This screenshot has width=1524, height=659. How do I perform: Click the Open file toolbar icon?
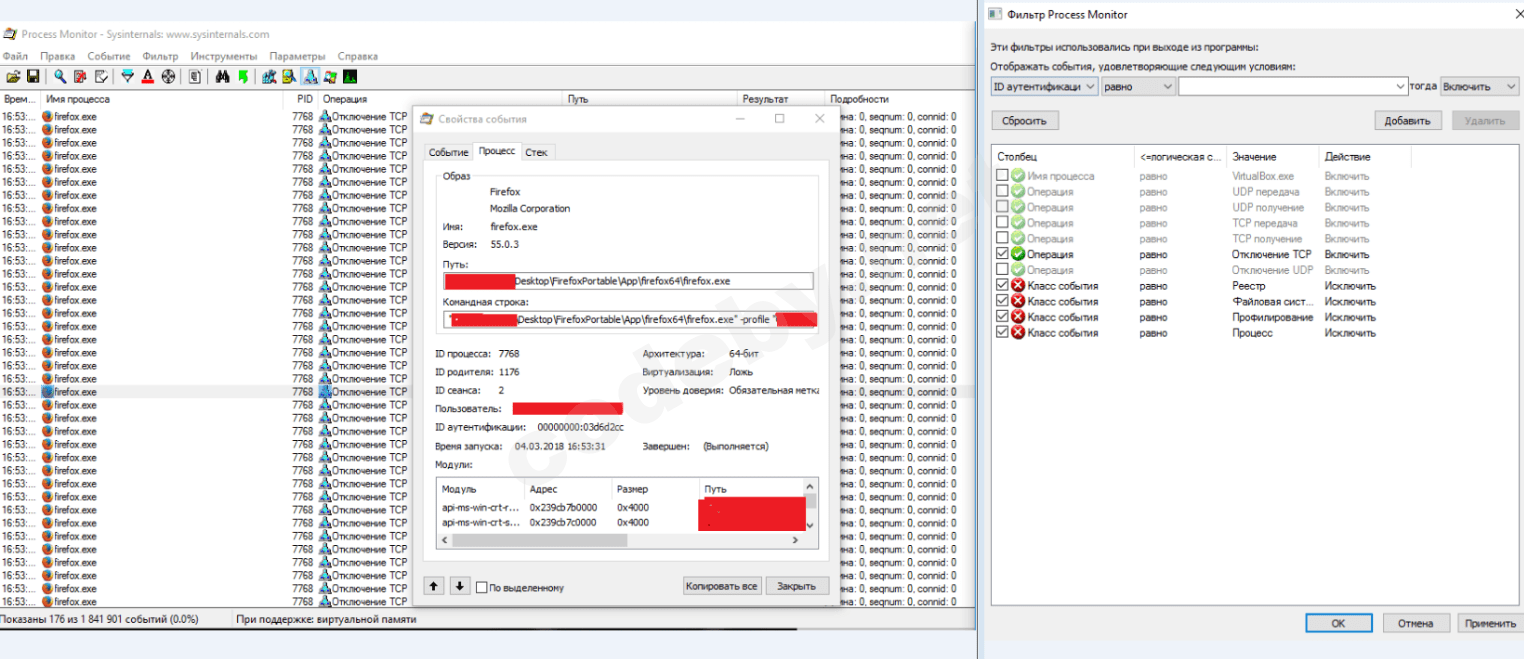point(13,77)
